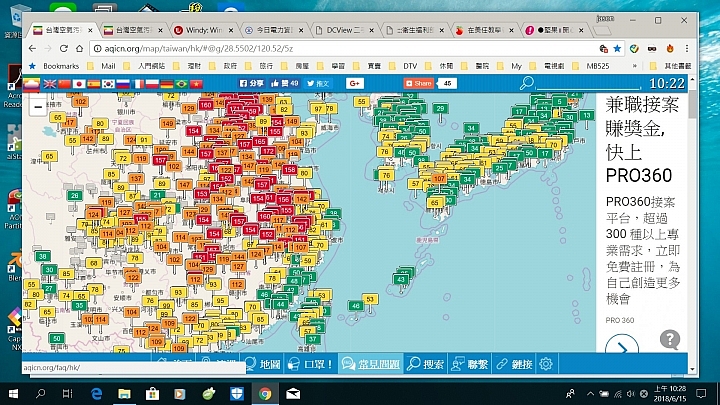Zoom out the map with the minus button
This screenshot has width=720, height=405.
[x=38, y=107]
